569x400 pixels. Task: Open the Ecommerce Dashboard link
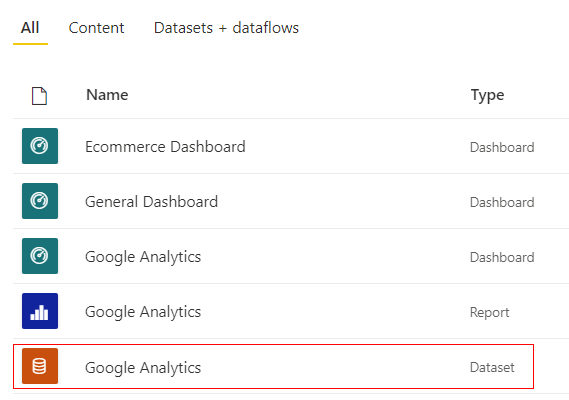[165, 147]
